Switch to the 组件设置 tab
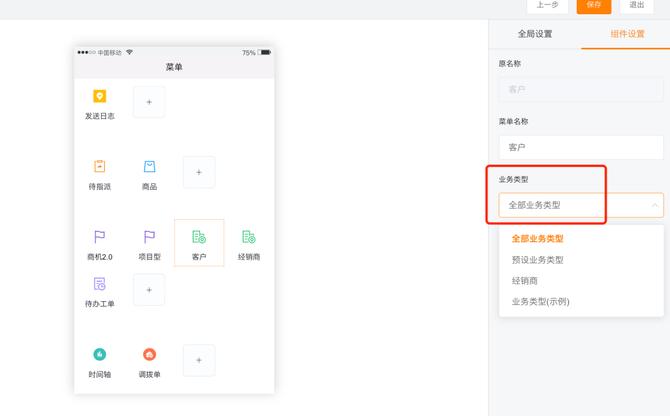670x416 pixels. pos(627,34)
